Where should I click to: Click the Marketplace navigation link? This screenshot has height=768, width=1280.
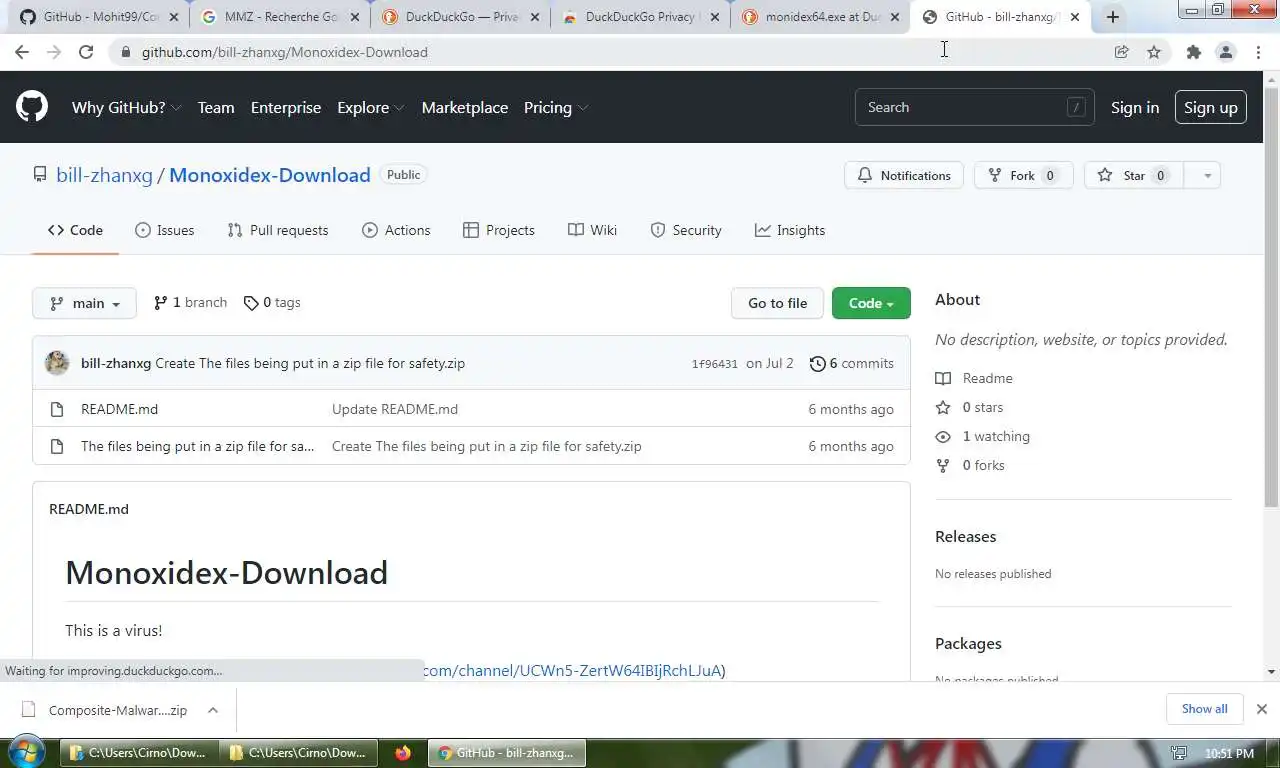coord(465,107)
